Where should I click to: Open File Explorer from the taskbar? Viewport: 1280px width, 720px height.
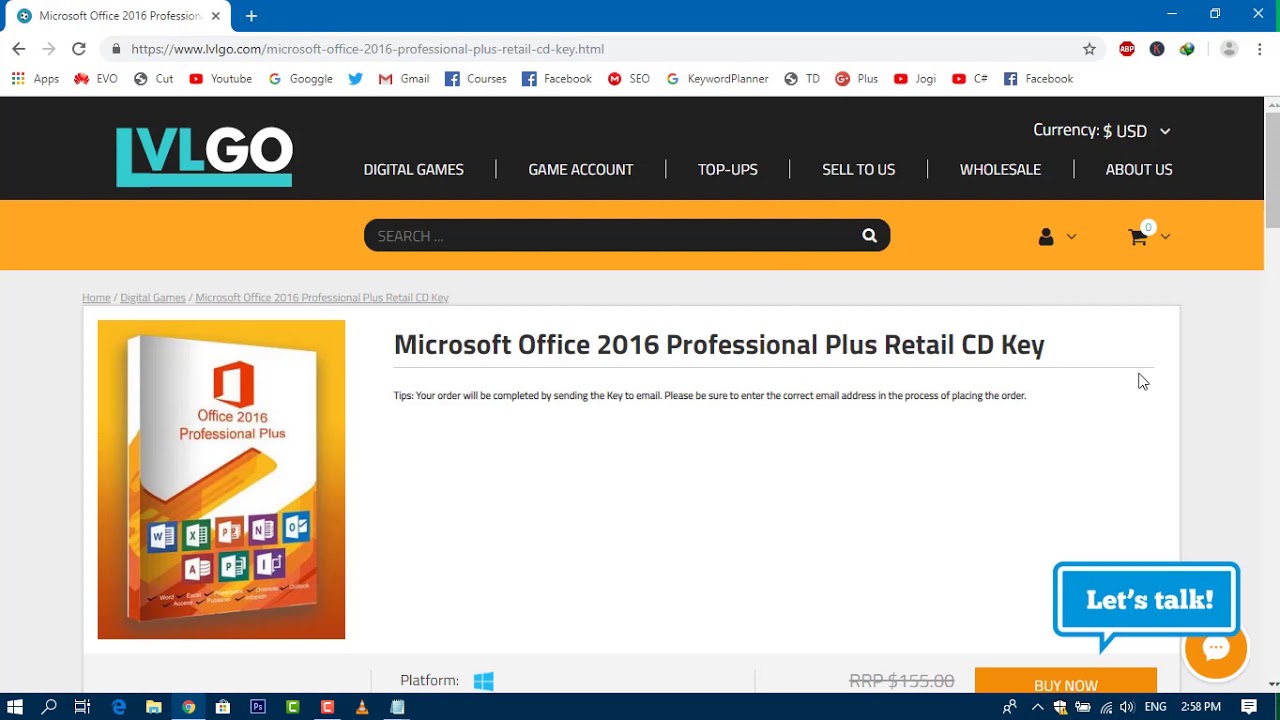153,707
